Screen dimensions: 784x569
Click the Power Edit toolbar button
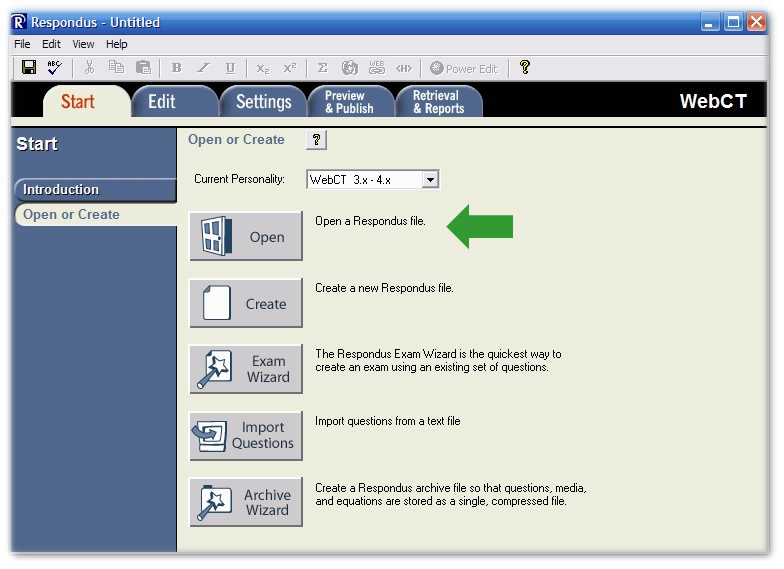coord(463,68)
